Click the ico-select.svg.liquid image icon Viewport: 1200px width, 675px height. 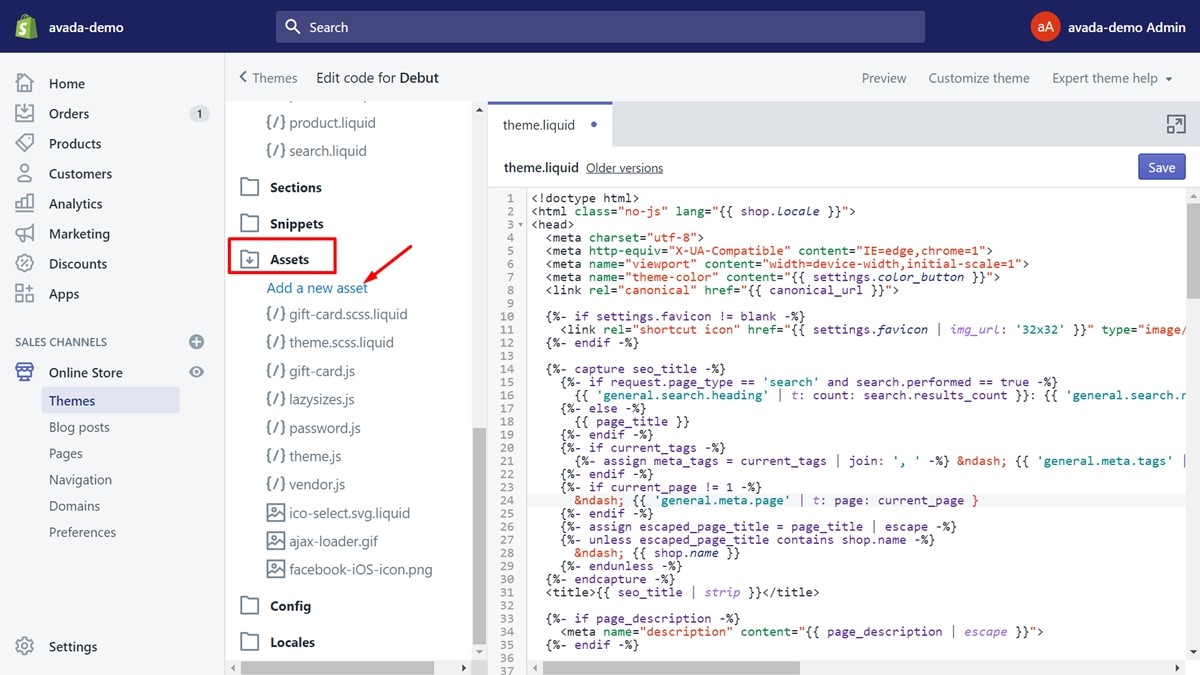(x=275, y=513)
